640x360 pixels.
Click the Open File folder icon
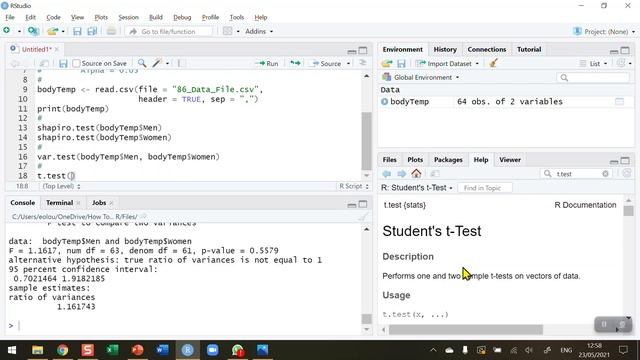tap(52, 31)
